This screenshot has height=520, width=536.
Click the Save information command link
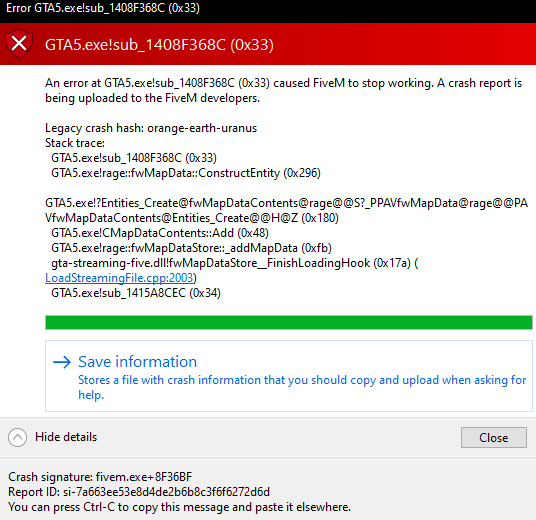[289, 376]
